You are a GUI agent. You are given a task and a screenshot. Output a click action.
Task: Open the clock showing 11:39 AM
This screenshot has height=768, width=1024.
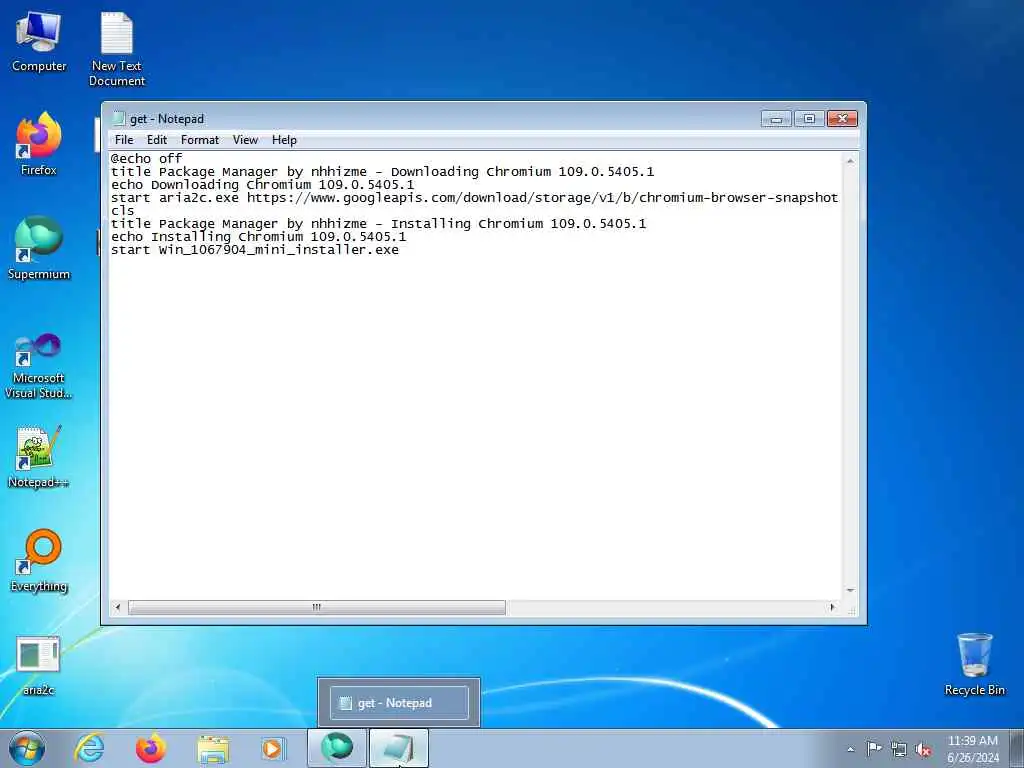(972, 749)
